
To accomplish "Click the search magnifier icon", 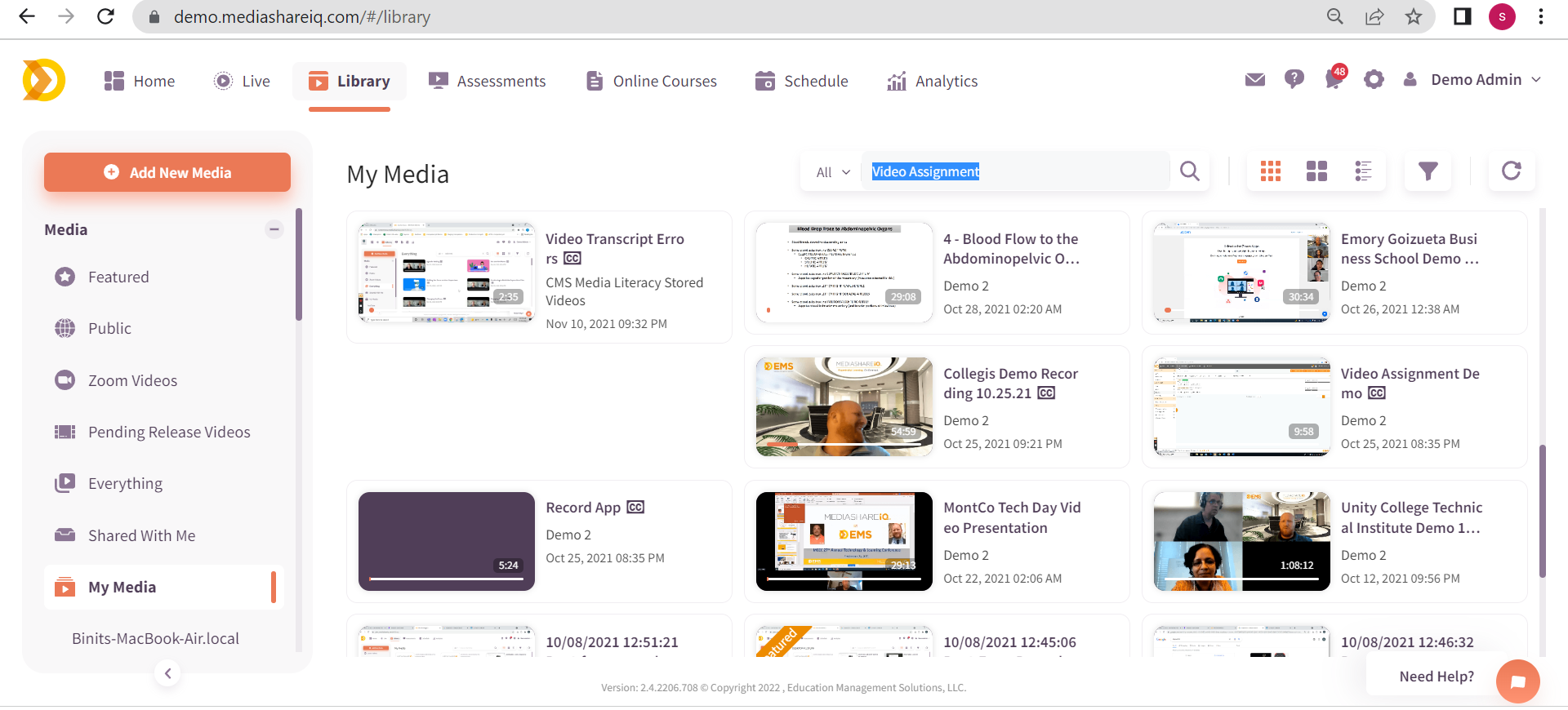I will [x=1190, y=171].
